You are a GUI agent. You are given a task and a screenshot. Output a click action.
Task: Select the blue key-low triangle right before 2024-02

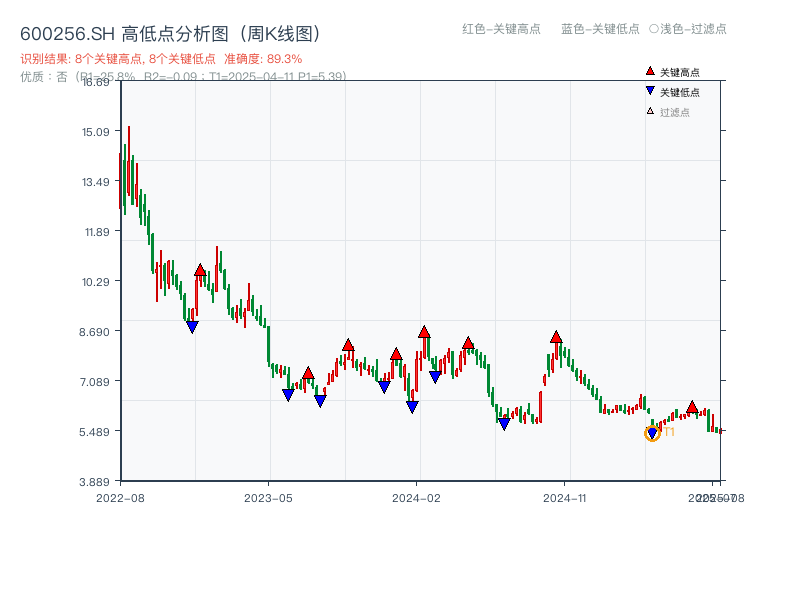[x=412, y=407]
